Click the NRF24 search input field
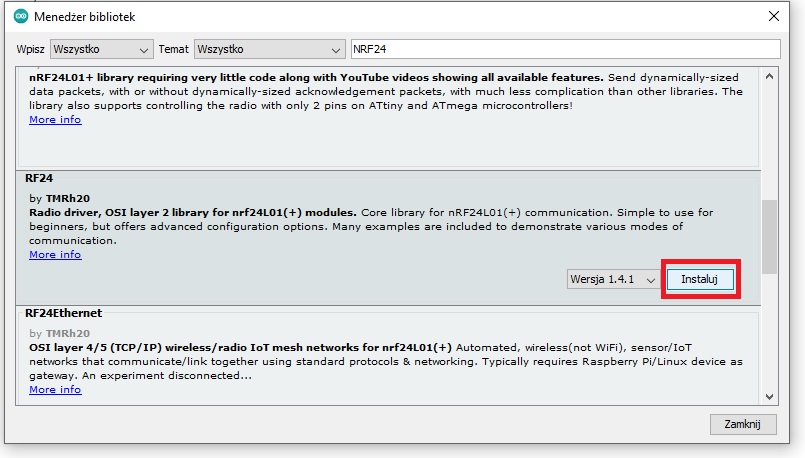 click(x=565, y=49)
